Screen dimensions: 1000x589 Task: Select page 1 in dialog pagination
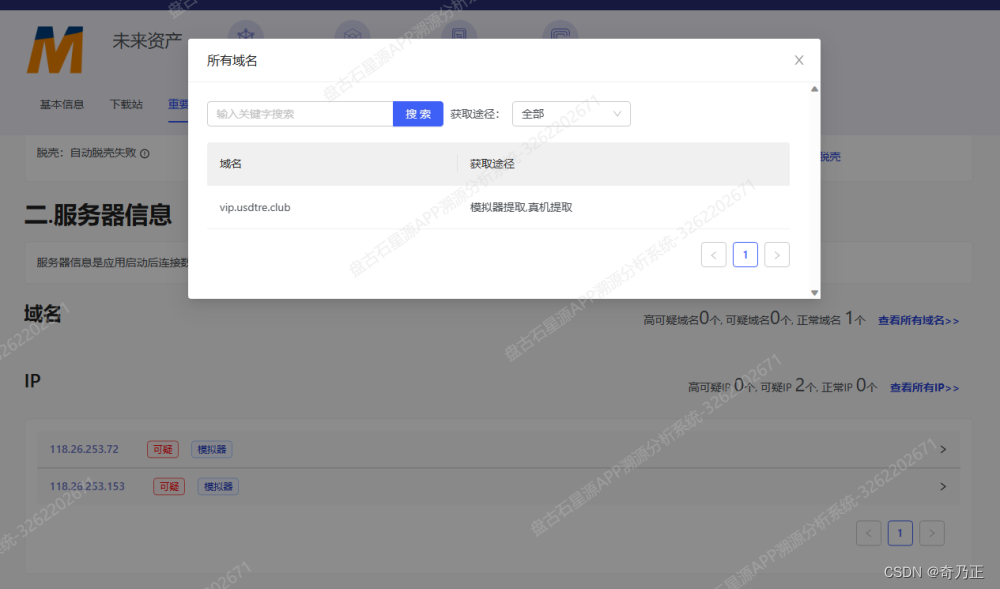[745, 255]
